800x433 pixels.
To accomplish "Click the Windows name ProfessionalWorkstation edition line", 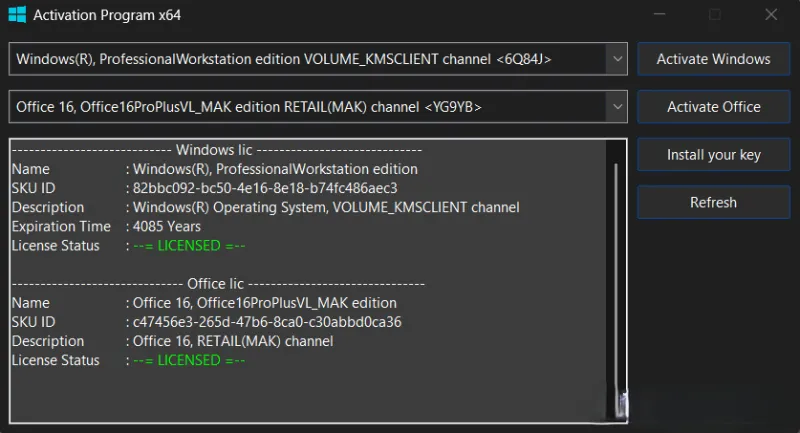I will (275, 169).
